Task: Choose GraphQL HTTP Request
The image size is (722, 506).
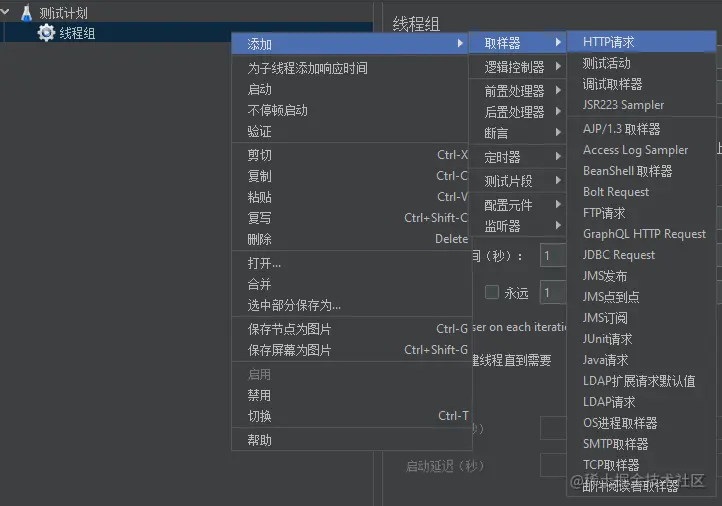Action: (641, 234)
